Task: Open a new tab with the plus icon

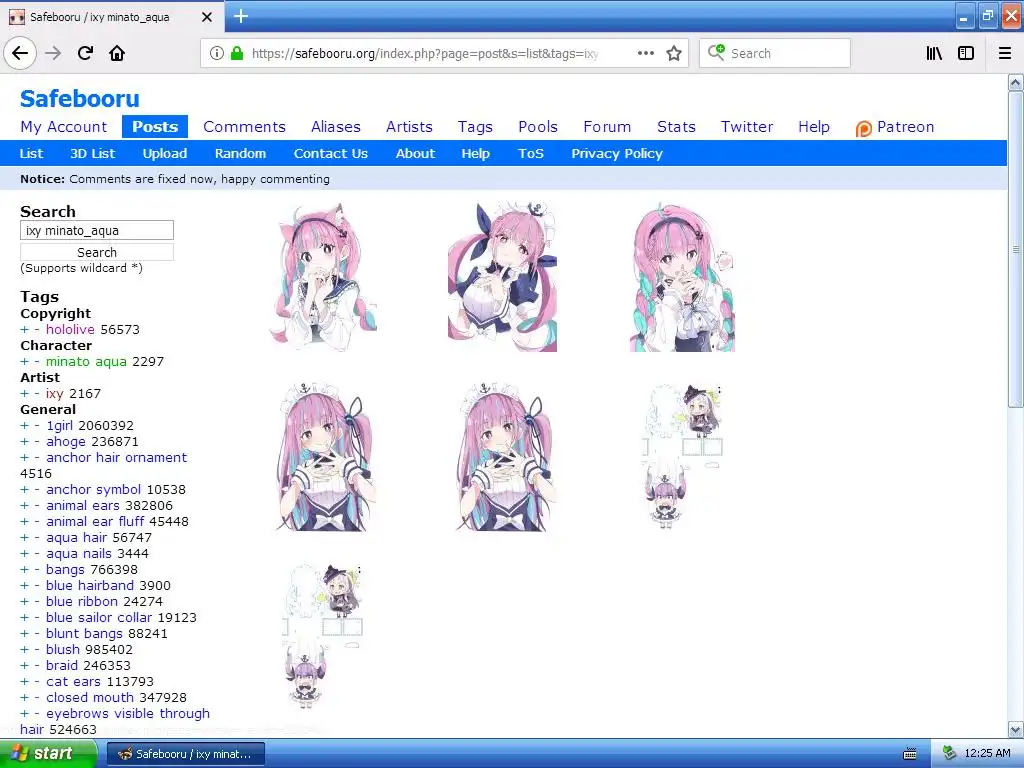Action: point(241,16)
